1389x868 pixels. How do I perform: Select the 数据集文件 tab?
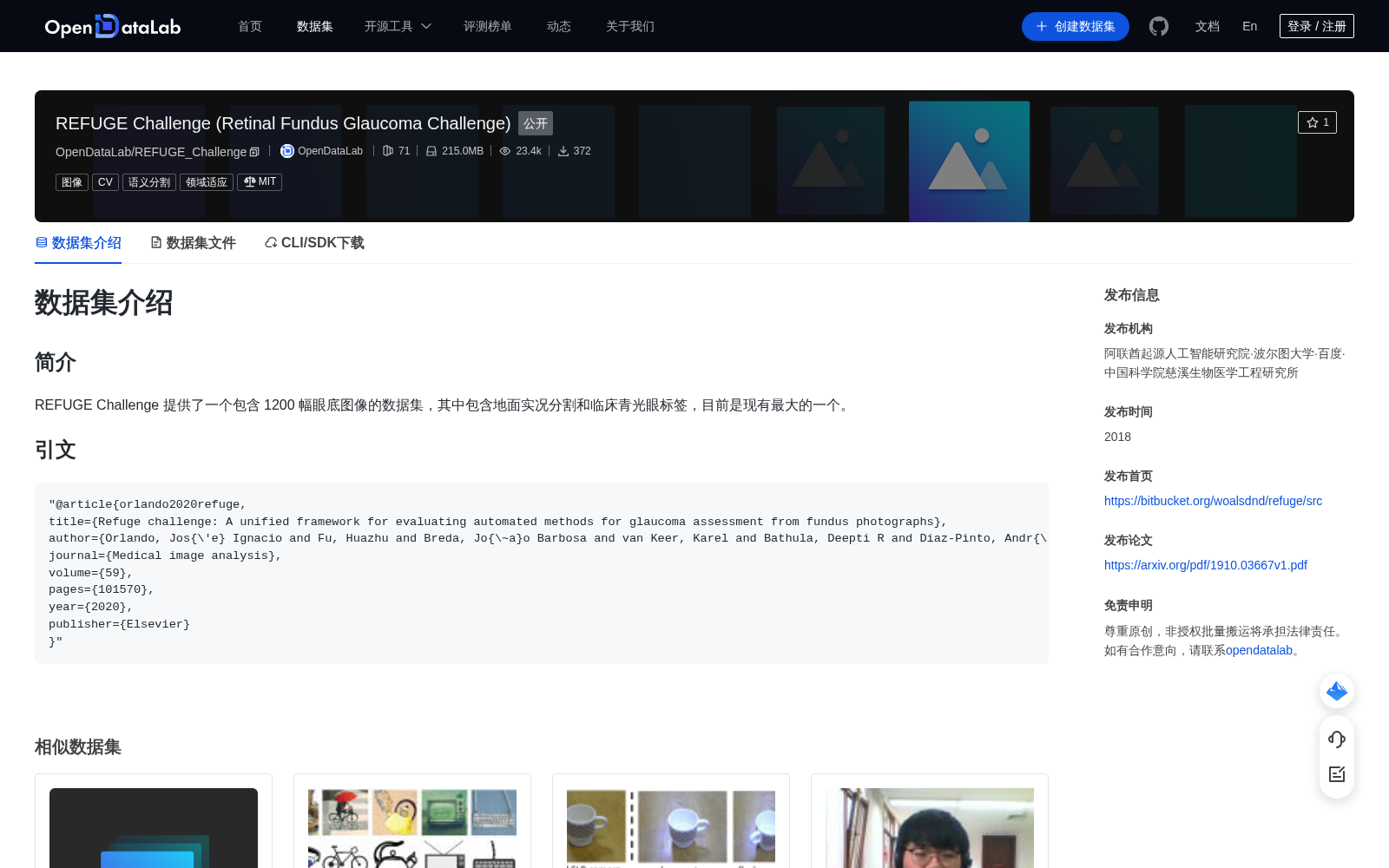[x=193, y=243]
